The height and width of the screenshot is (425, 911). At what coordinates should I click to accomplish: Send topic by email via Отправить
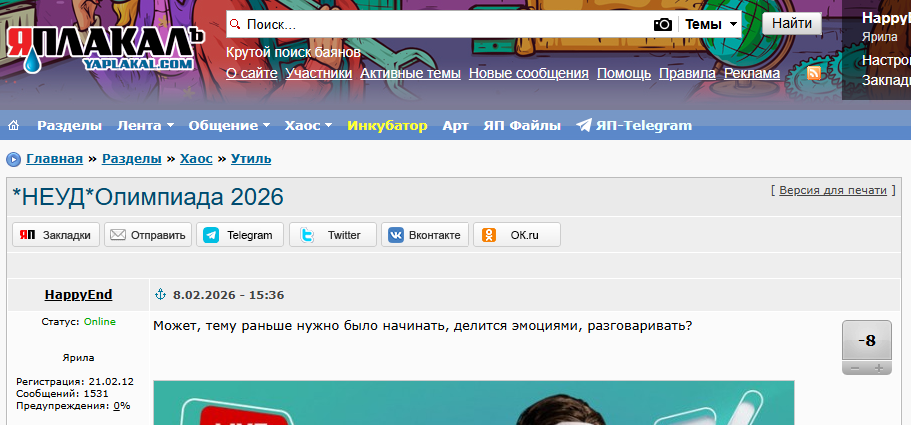coord(148,235)
